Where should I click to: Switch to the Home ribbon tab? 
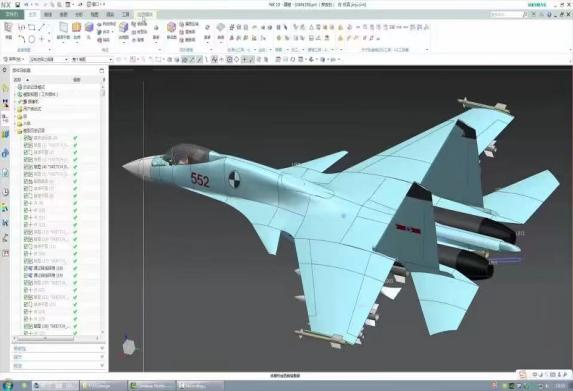[x=33, y=14]
